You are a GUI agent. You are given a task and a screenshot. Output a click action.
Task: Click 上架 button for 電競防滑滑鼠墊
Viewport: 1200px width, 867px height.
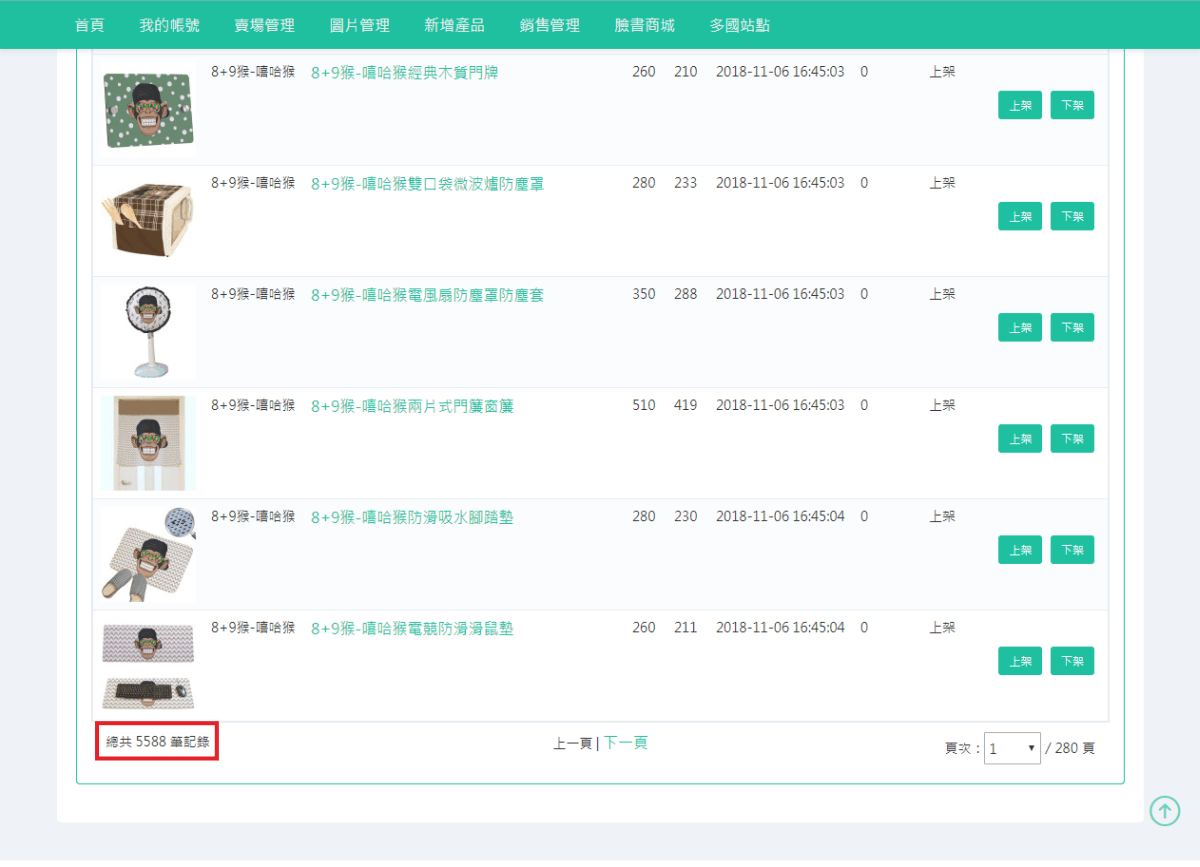(1019, 660)
